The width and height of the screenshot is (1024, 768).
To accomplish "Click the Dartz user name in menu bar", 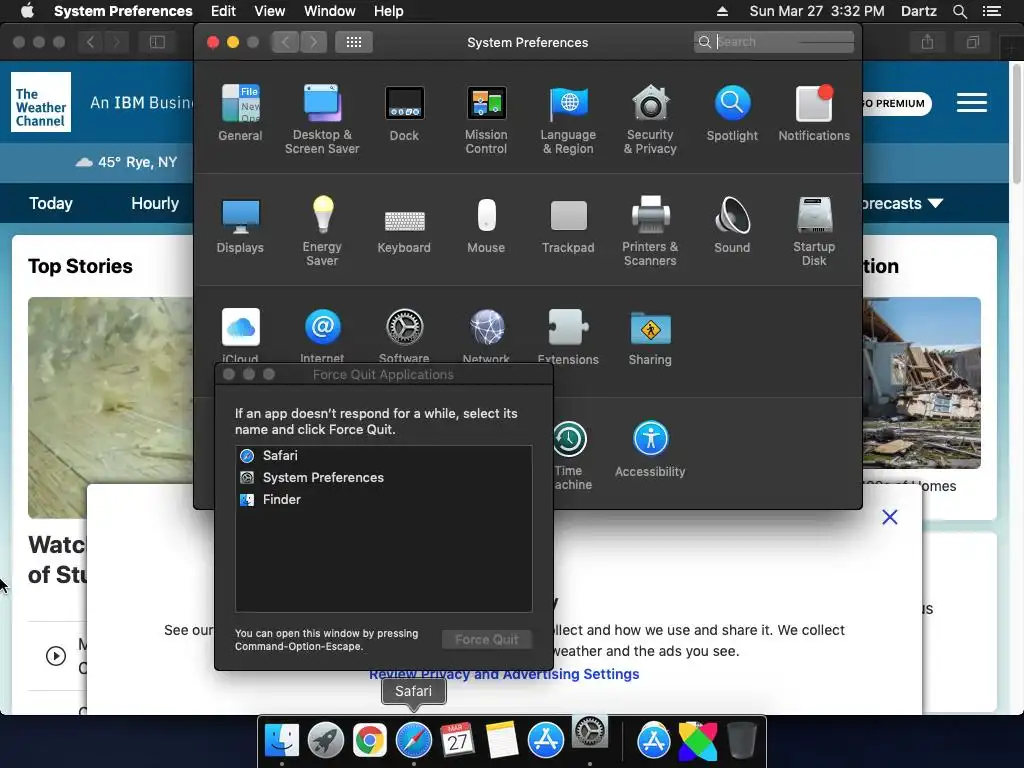I will 919,11.
